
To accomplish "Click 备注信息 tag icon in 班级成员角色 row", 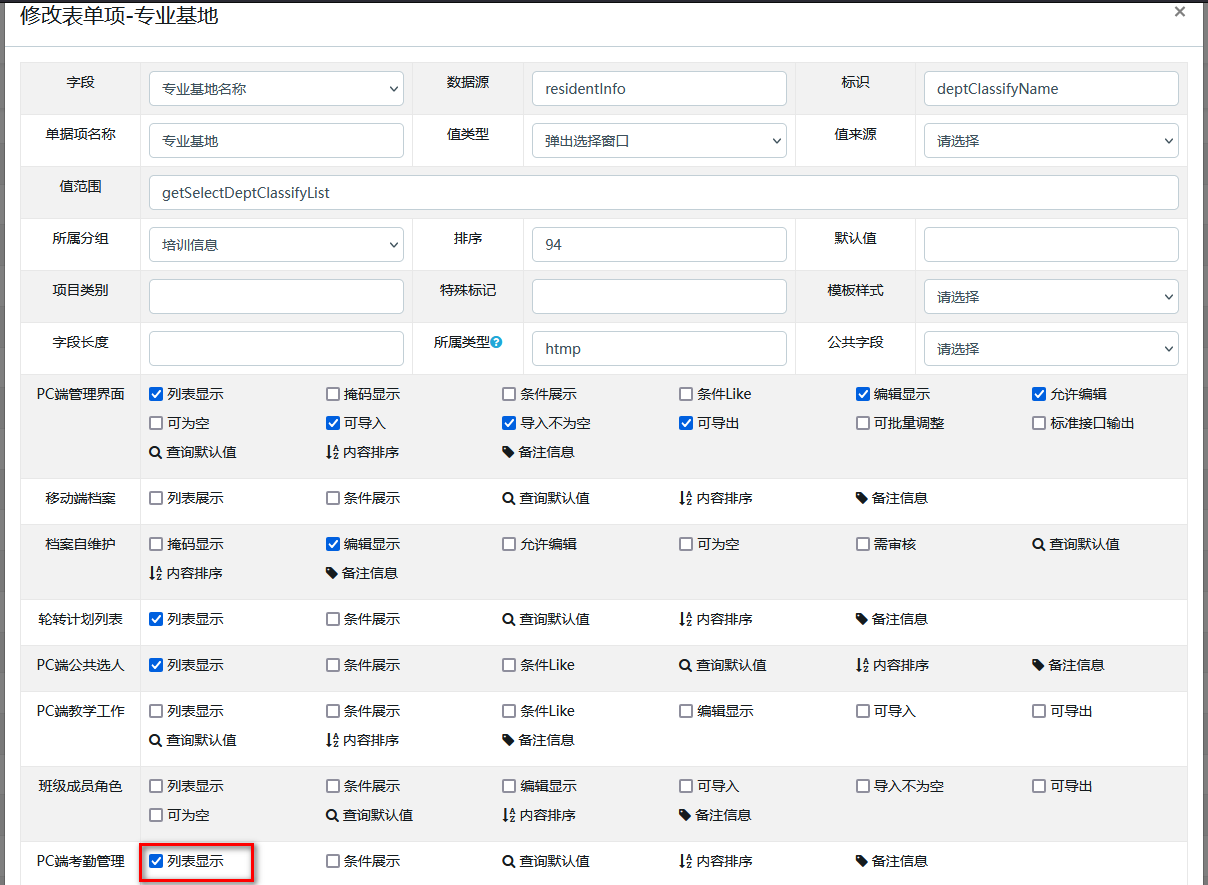I will [686, 815].
